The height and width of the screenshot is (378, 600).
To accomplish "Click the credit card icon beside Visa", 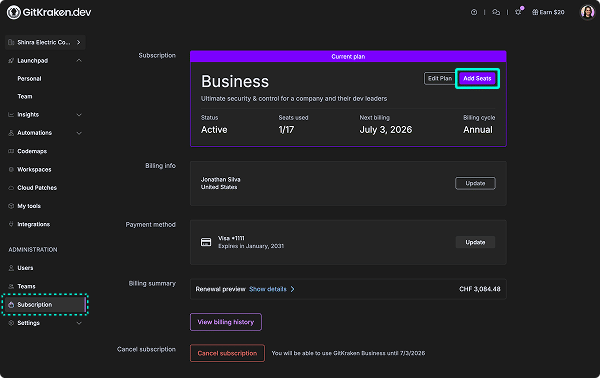I will tap(206, 242).
